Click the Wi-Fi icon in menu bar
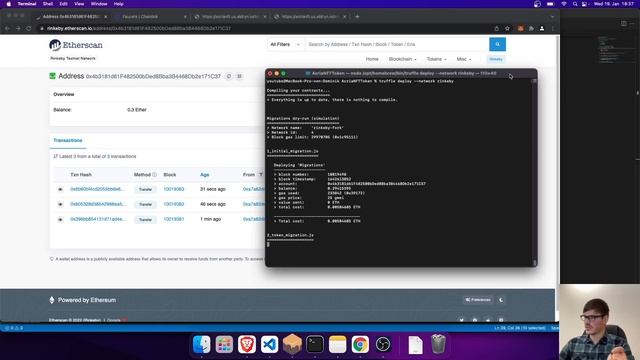This screenshot has height=360, width=640. (x=564, y=4)
